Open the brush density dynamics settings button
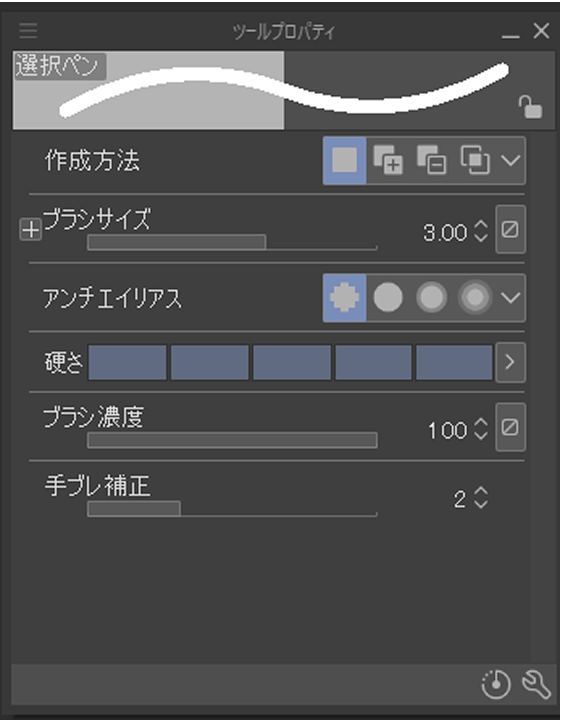This screenshot has width=562, height=720. tap(511, 427)
